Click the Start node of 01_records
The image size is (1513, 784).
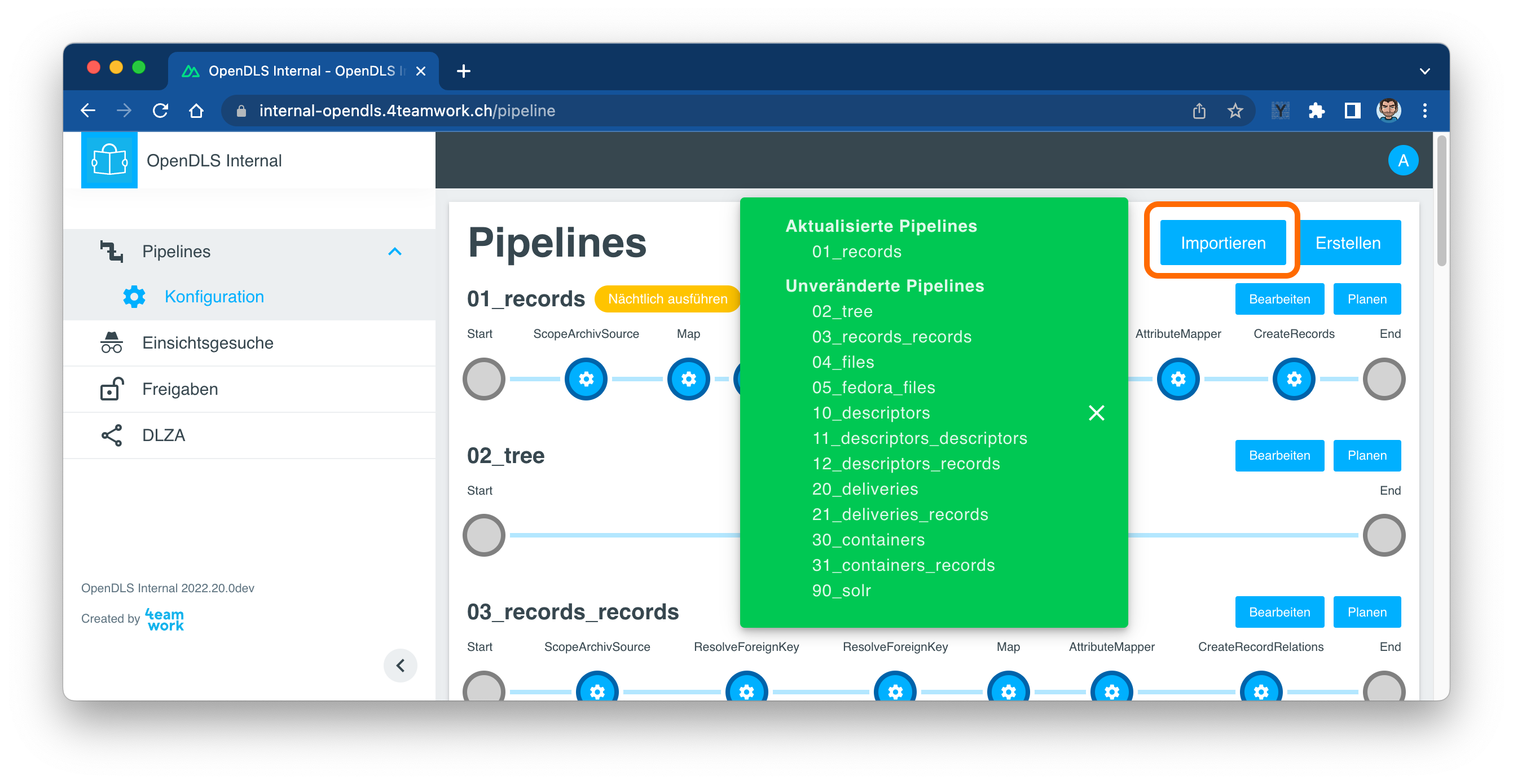coord(484,379)
